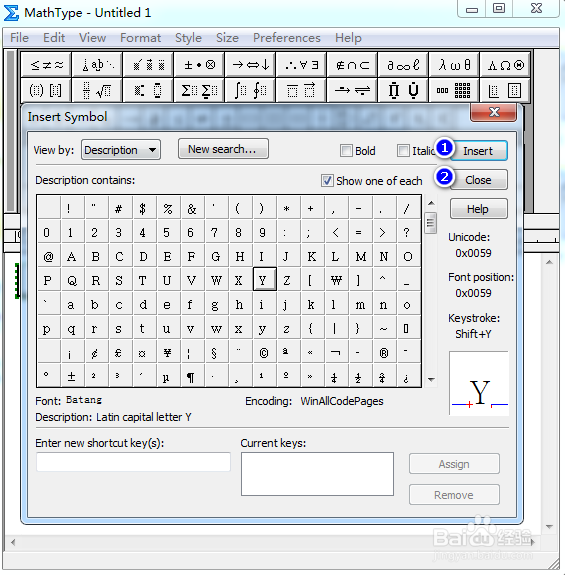Select the @ symbol in grid

tap(48, 256)
